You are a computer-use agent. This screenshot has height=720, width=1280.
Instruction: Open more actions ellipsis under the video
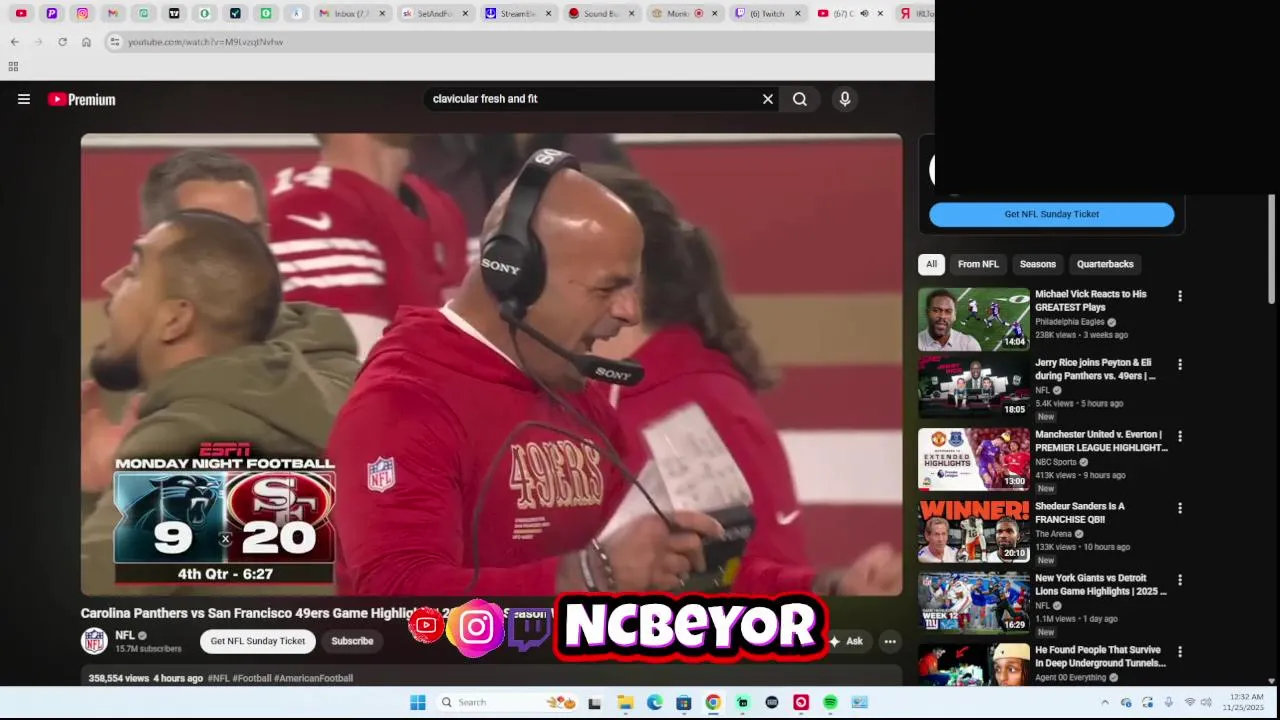click(890, 641)
